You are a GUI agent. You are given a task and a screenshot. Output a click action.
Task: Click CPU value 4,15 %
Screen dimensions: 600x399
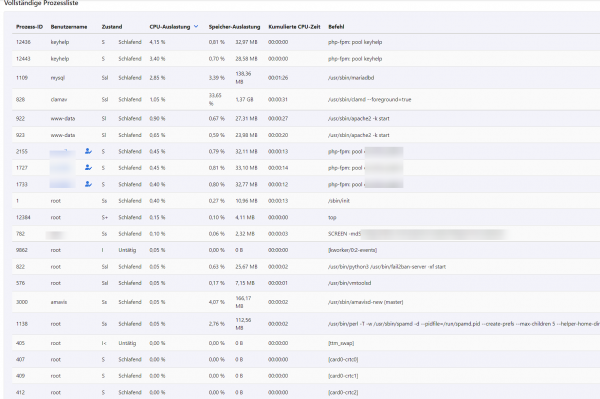[157, 42]
